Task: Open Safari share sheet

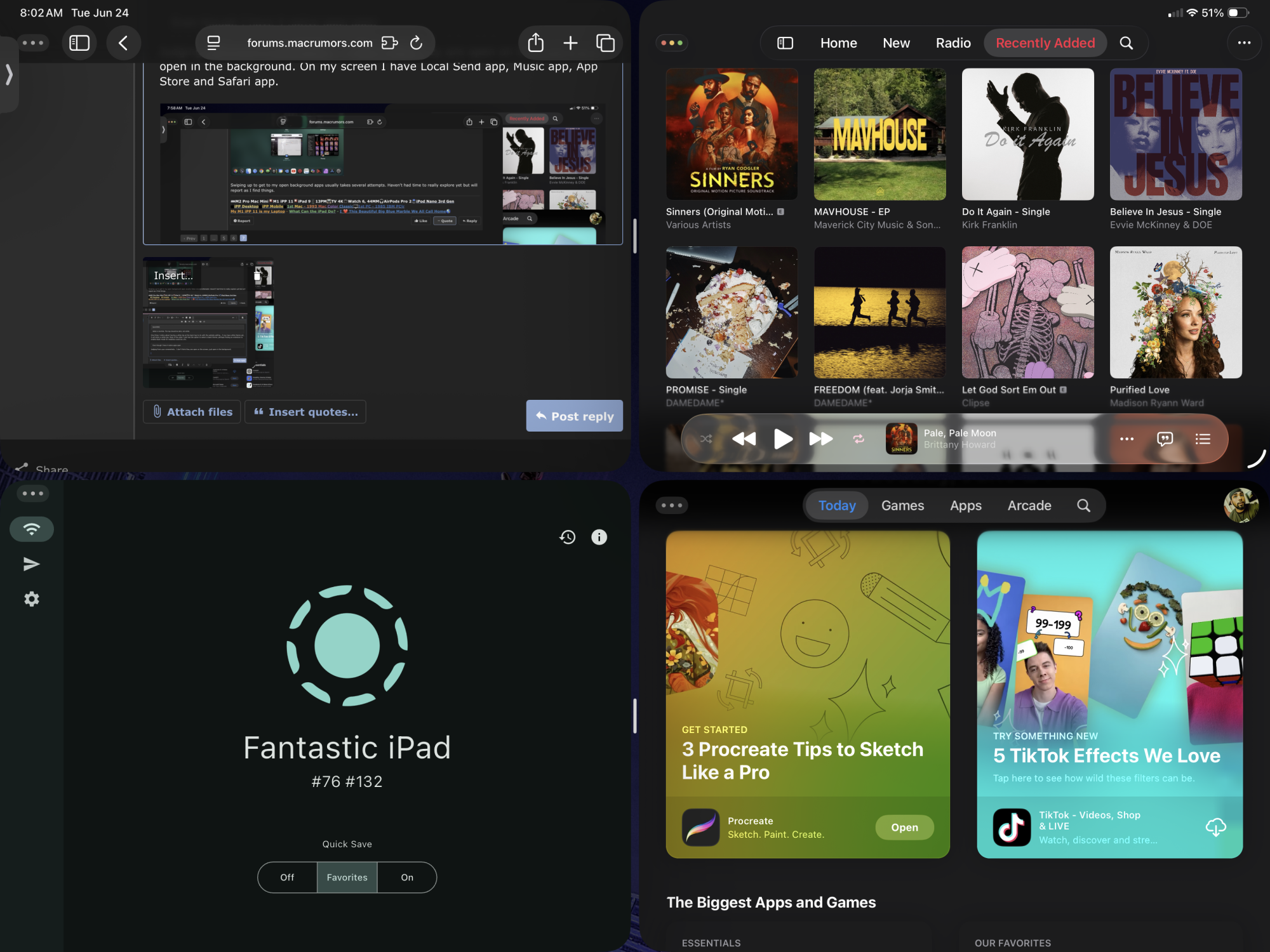Action: pyautogui.click(x=536, y=43)
